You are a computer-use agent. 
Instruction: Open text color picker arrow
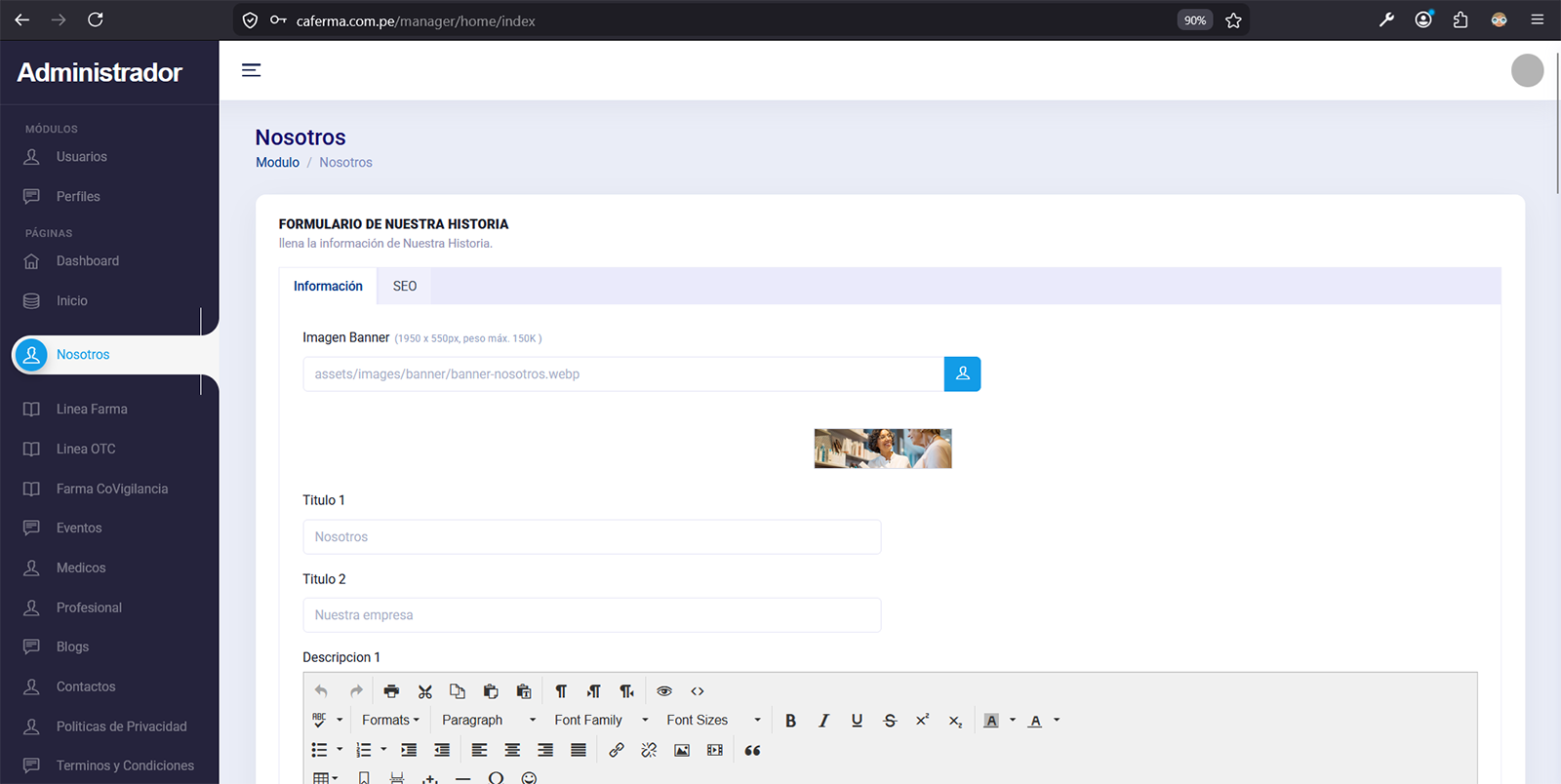tap(1057, 721)
